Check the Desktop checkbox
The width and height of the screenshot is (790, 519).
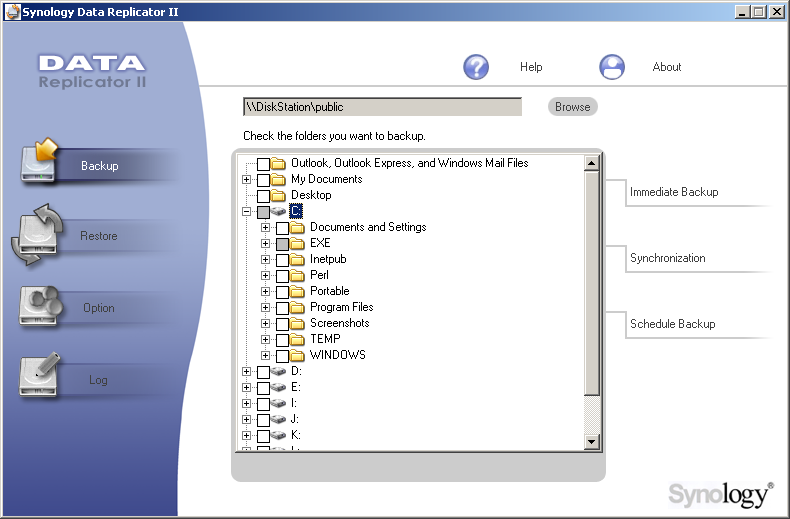263,196
